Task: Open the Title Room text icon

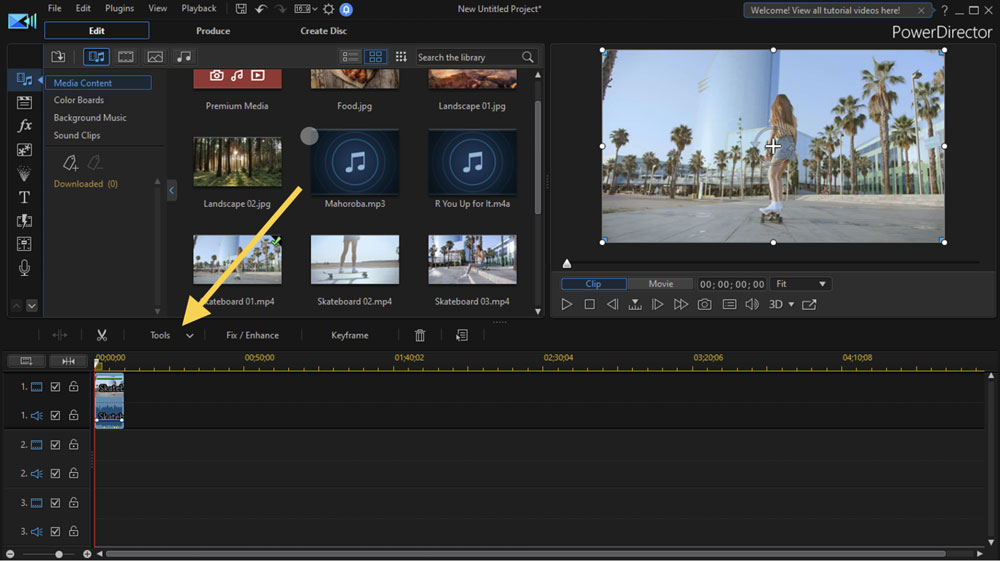Action: (x=25, y=197)
